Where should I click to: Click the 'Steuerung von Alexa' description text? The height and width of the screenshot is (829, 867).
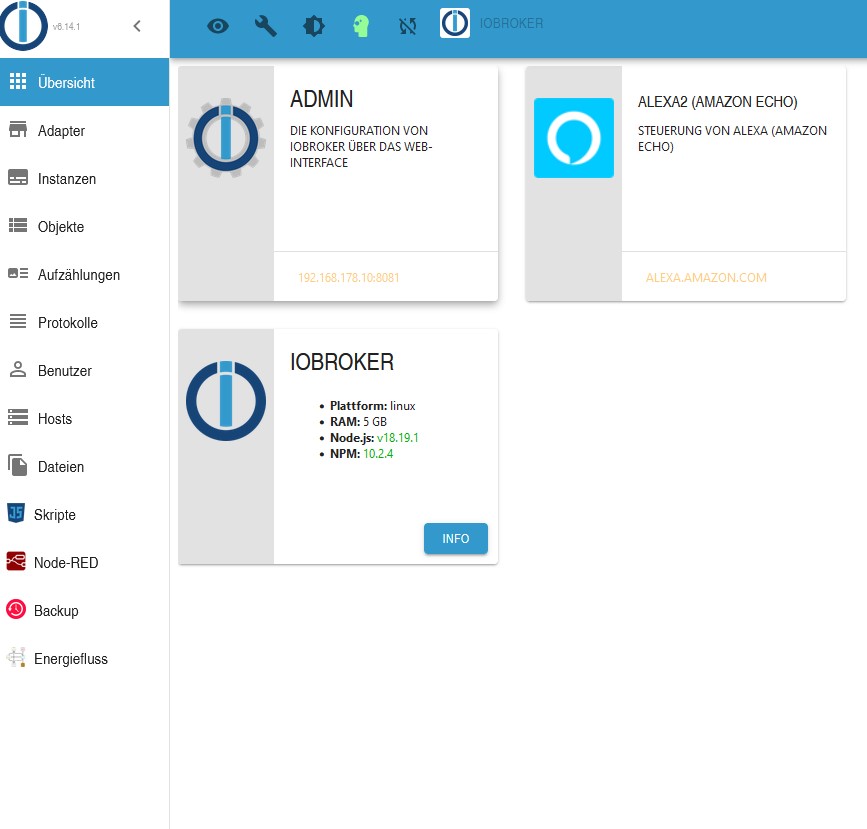click(x=732, y=138)
